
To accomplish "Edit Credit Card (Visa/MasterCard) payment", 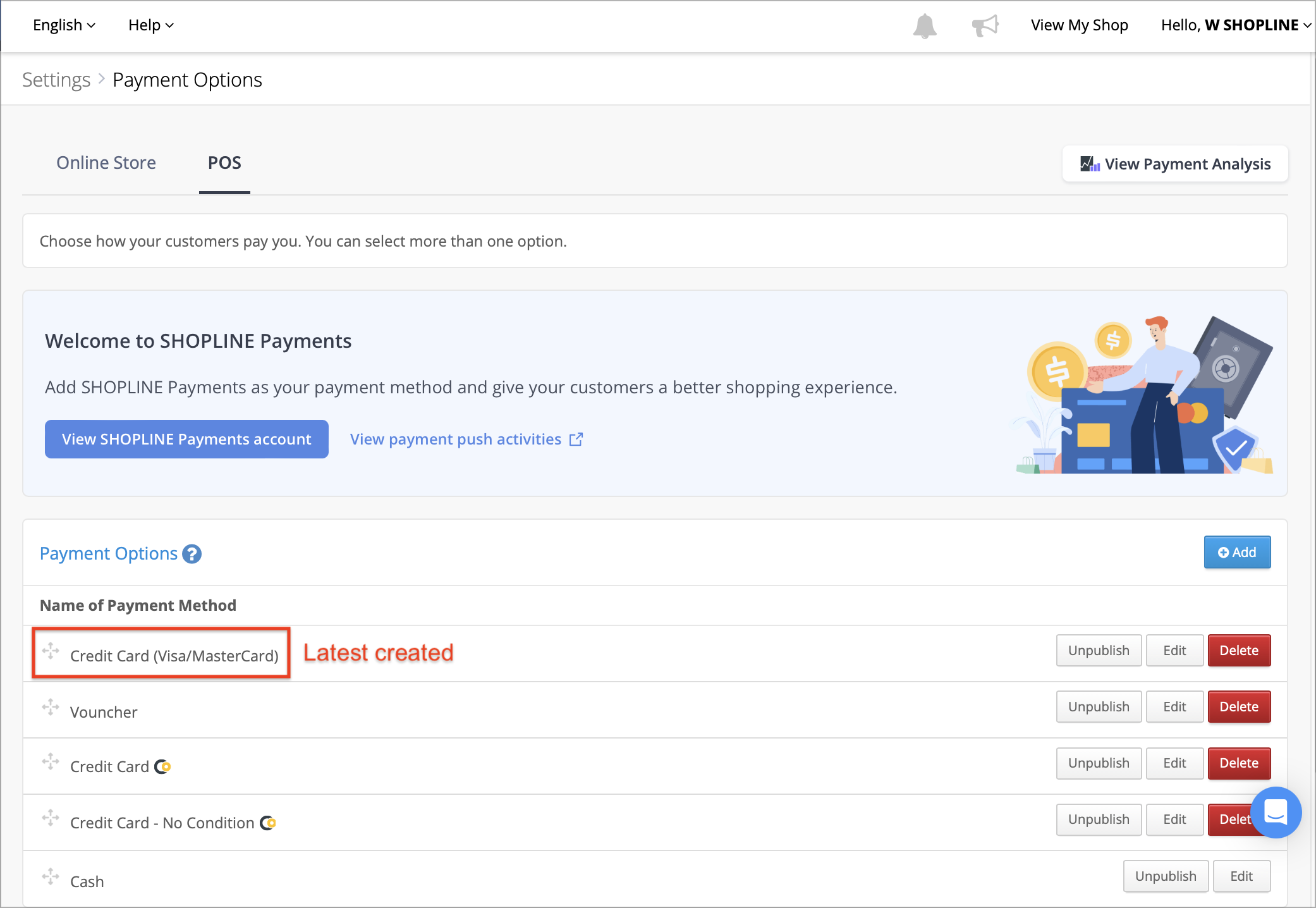I will pos(1174,651).
